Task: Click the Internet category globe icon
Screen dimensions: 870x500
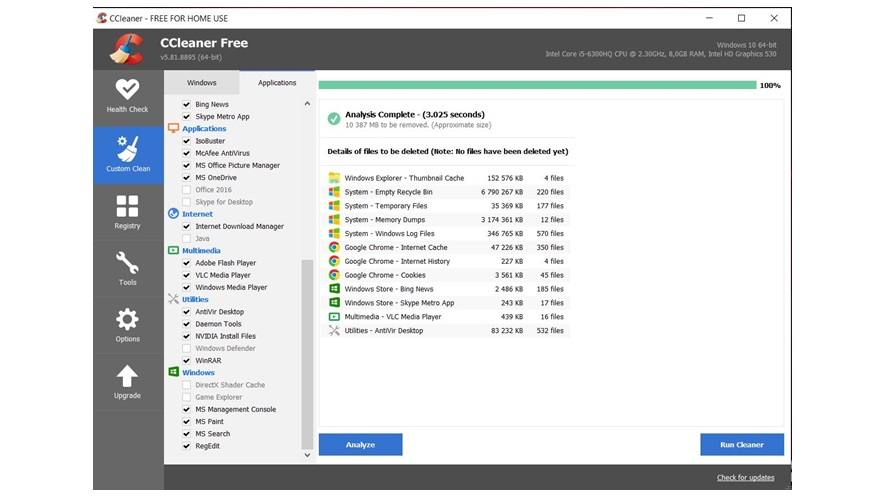Action: [x=173, y=214]
